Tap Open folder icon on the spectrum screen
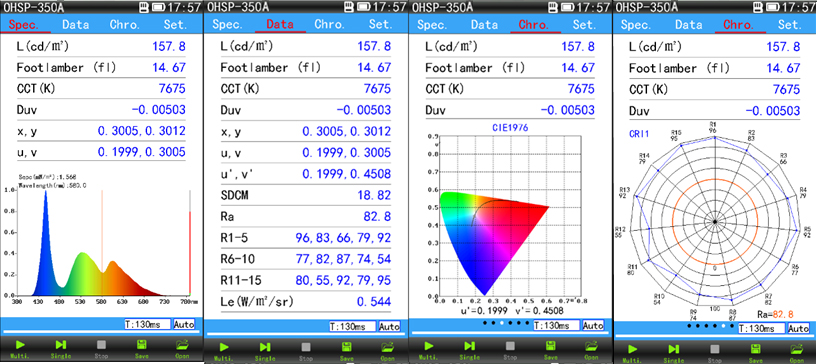 pyautogui.click(x=182, y=348)
